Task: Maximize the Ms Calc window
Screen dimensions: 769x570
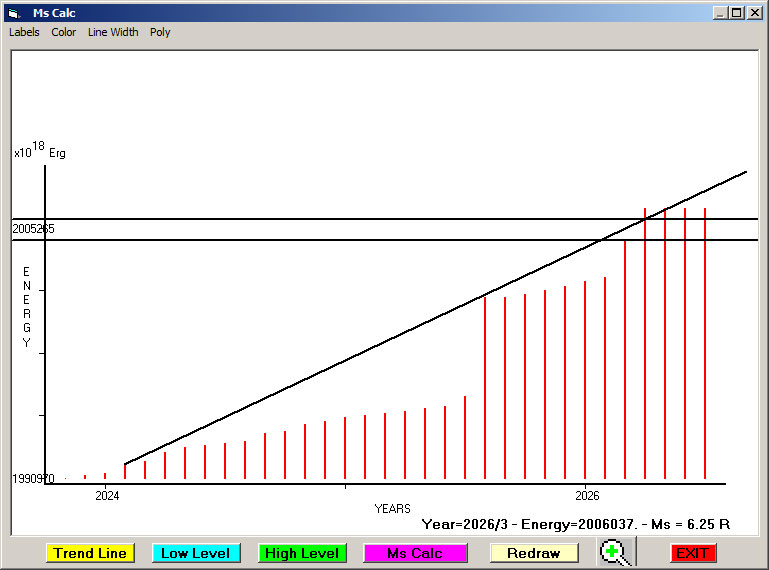Action: click(x=737, y=13)
